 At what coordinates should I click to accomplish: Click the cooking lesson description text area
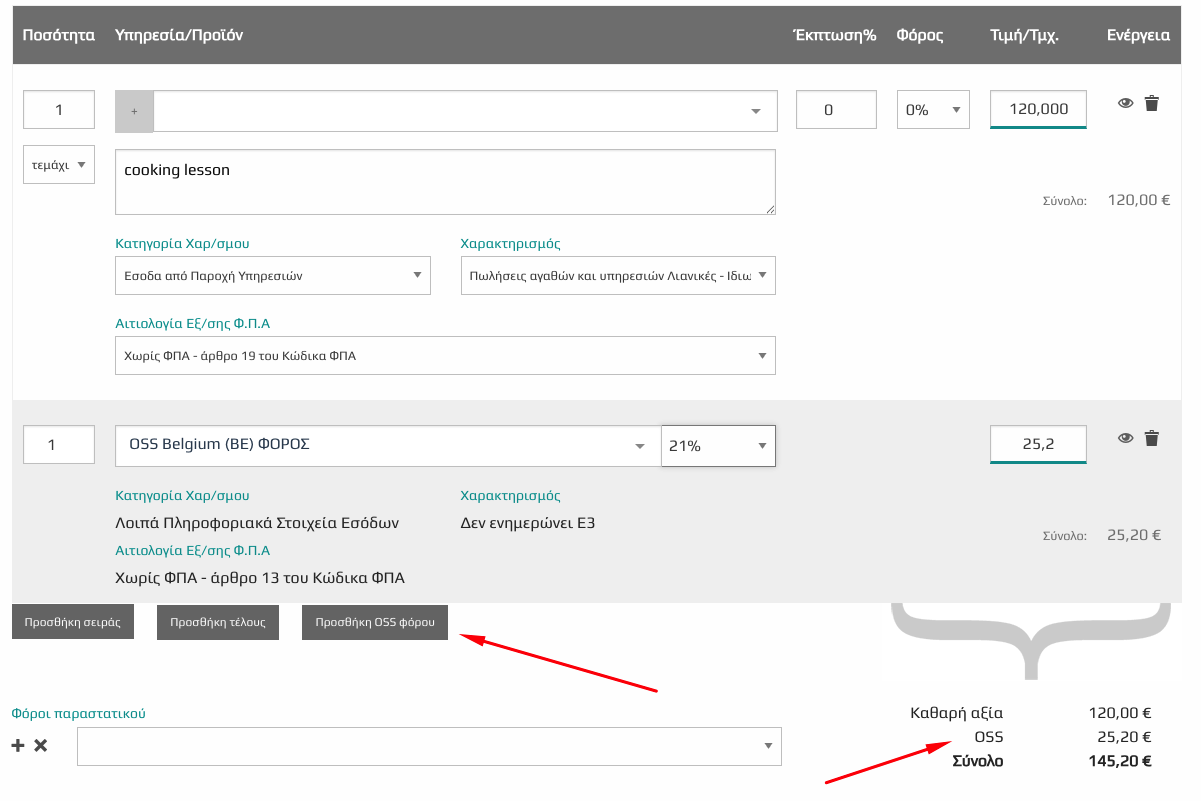445,182
